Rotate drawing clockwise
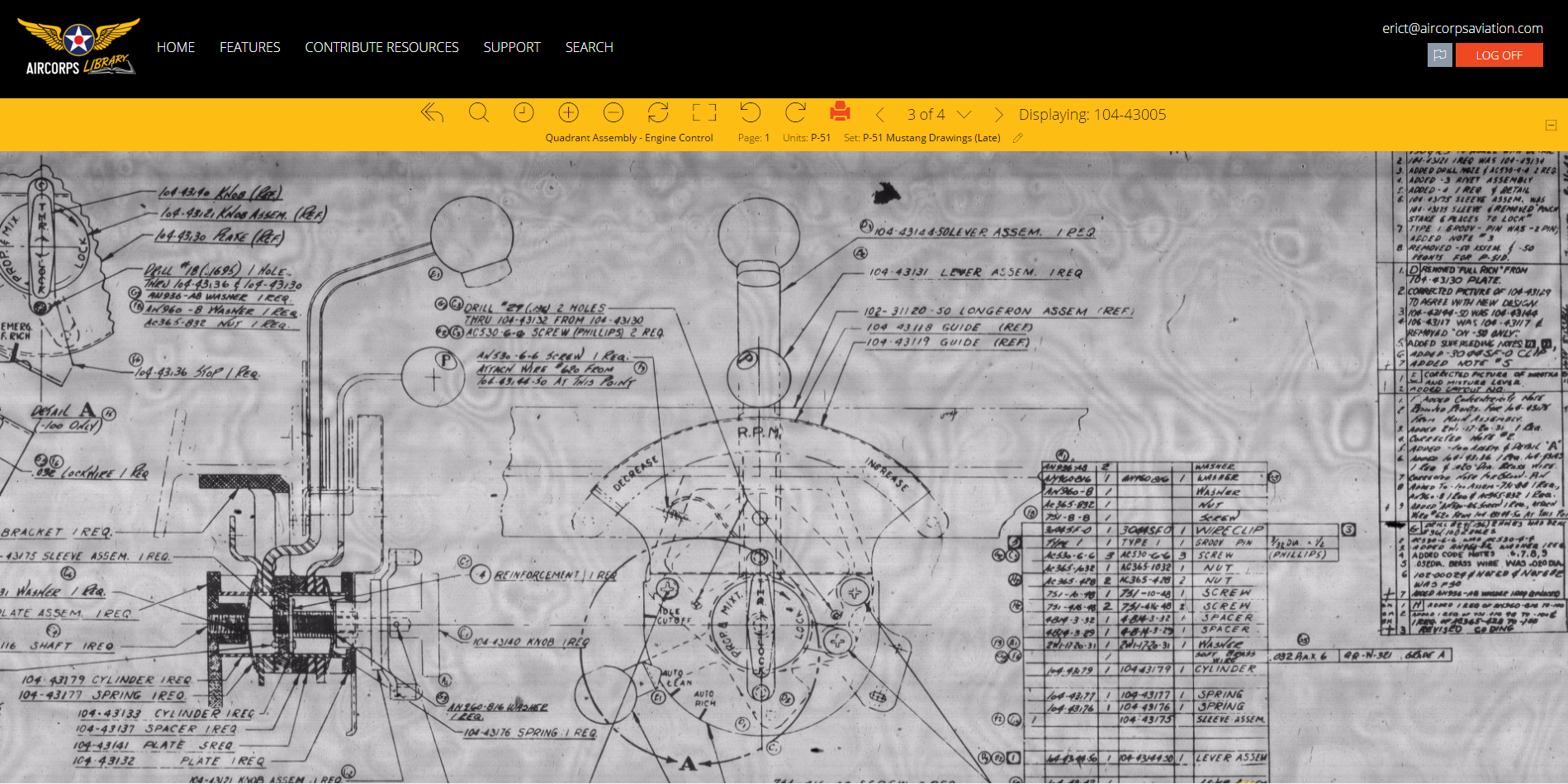The width and height of the screenshot is (1568, 784). (x=795, y=113)
